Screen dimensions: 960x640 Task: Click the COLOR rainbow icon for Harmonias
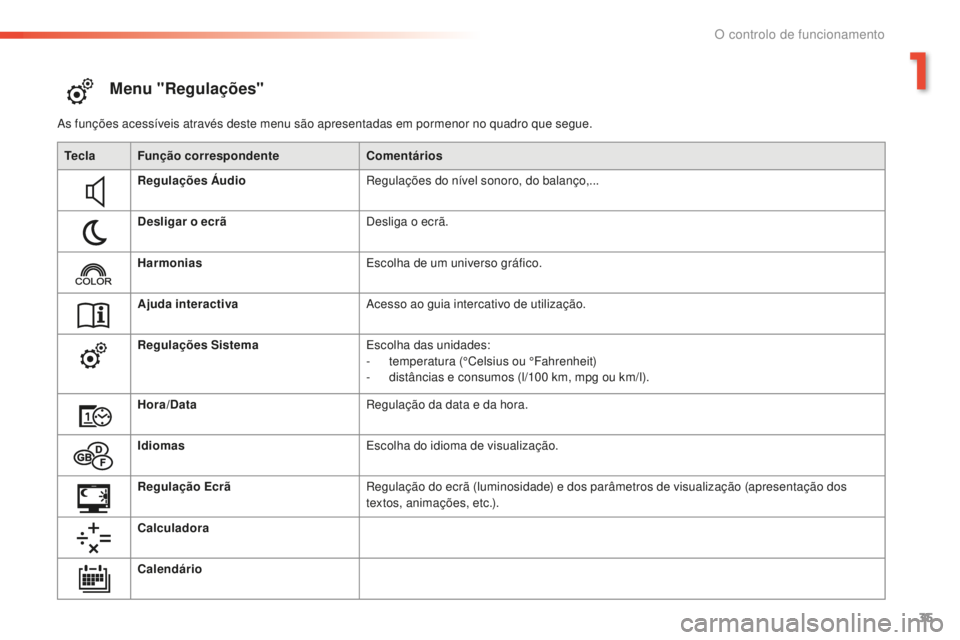click(x=93, y=274)
